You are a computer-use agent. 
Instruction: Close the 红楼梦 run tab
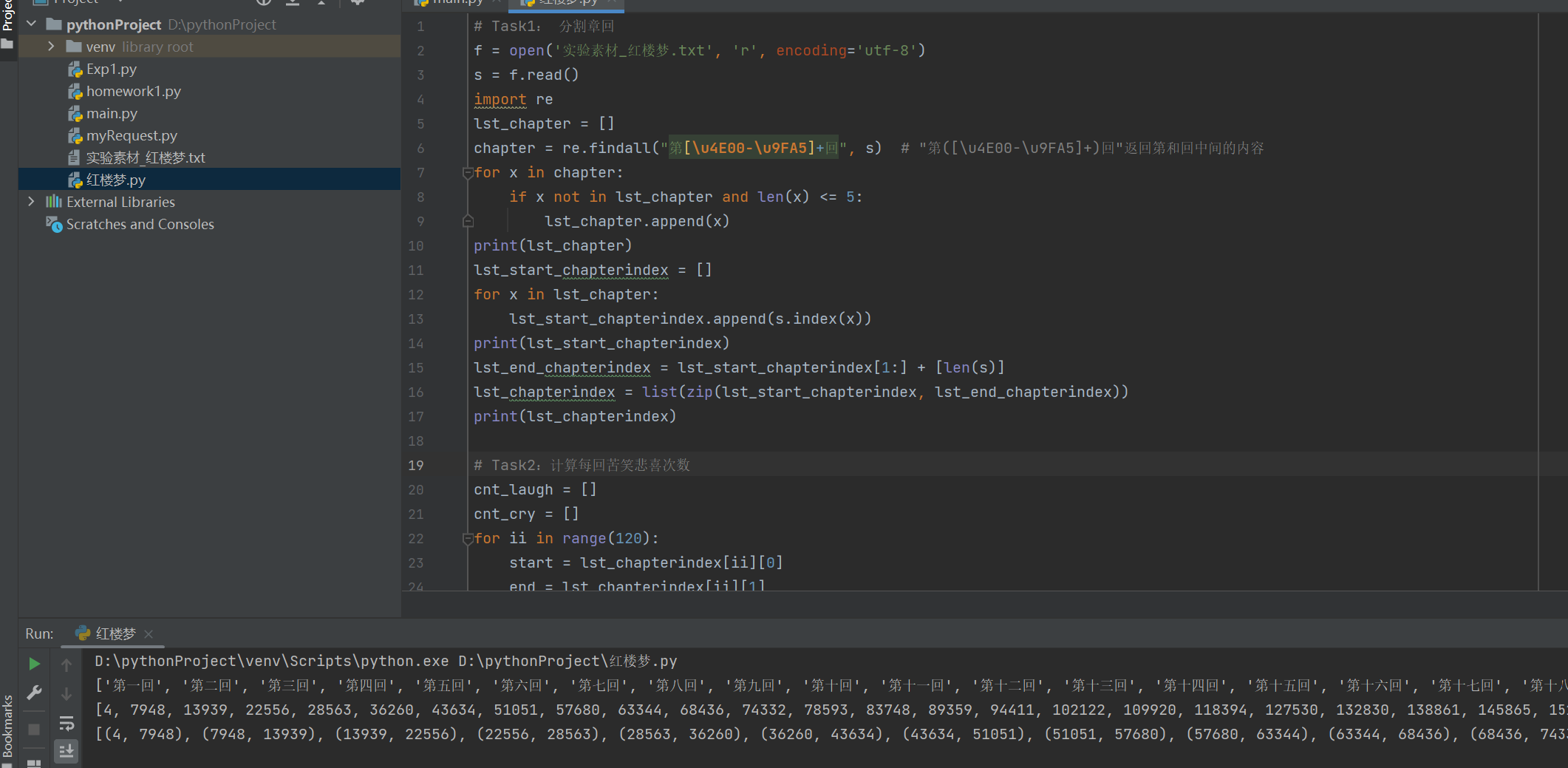pyautogui.click(x=149, y=634)
